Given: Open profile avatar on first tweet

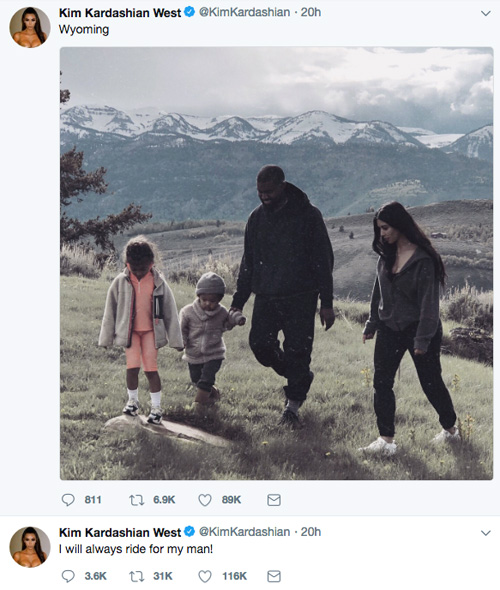Looking at the screenshot, I should point(30,27).
